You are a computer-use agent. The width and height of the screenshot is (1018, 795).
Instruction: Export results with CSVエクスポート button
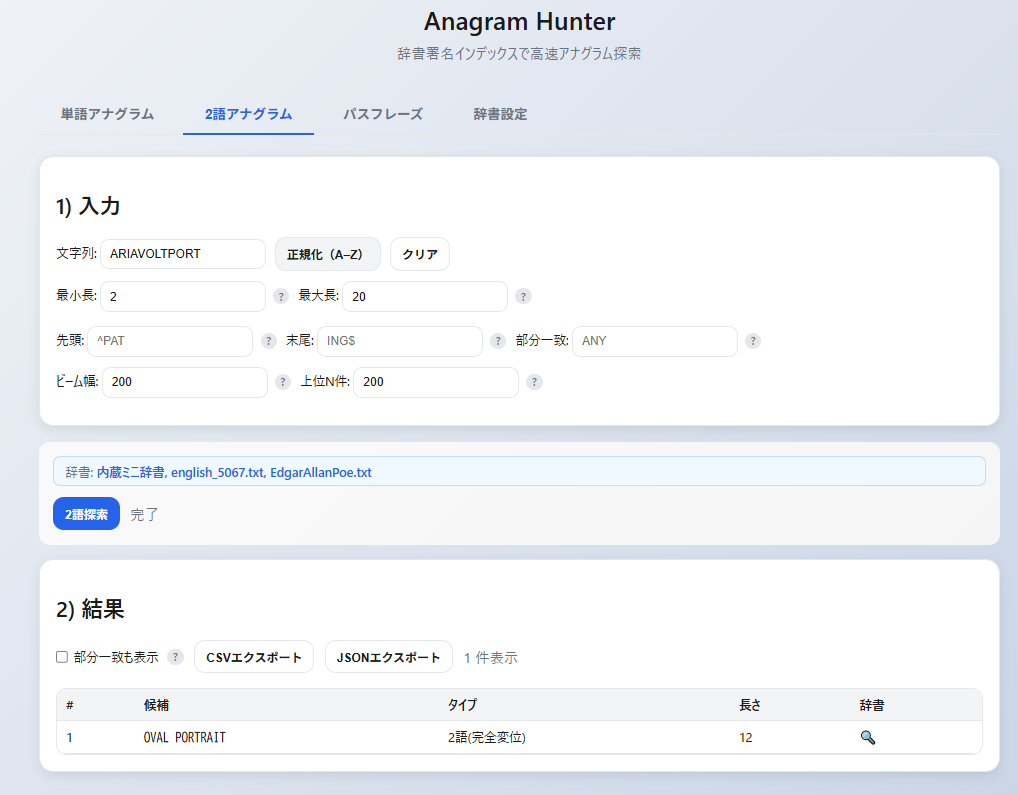(254, 657)
